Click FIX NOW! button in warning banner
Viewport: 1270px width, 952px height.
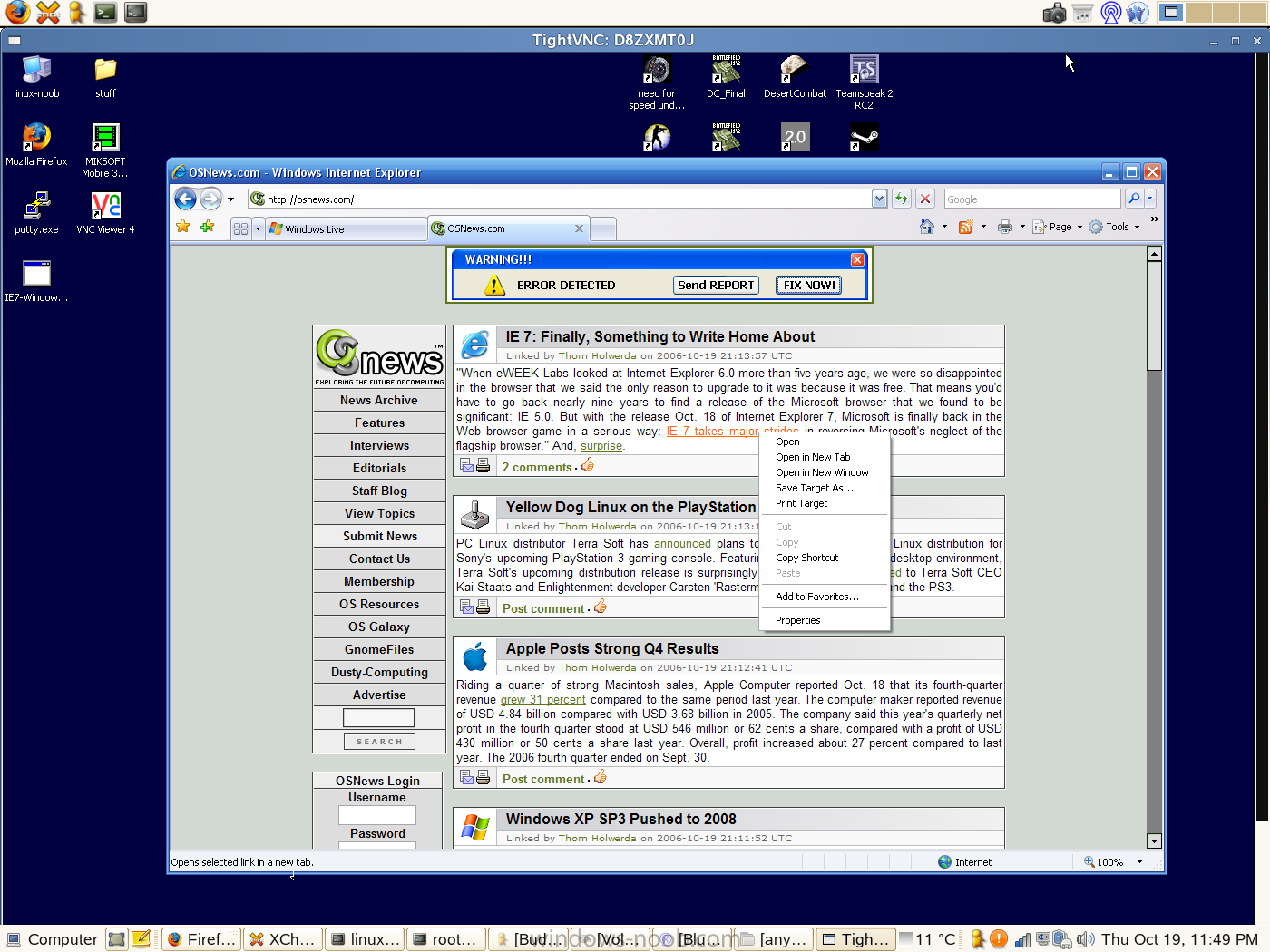pos(809,285)
